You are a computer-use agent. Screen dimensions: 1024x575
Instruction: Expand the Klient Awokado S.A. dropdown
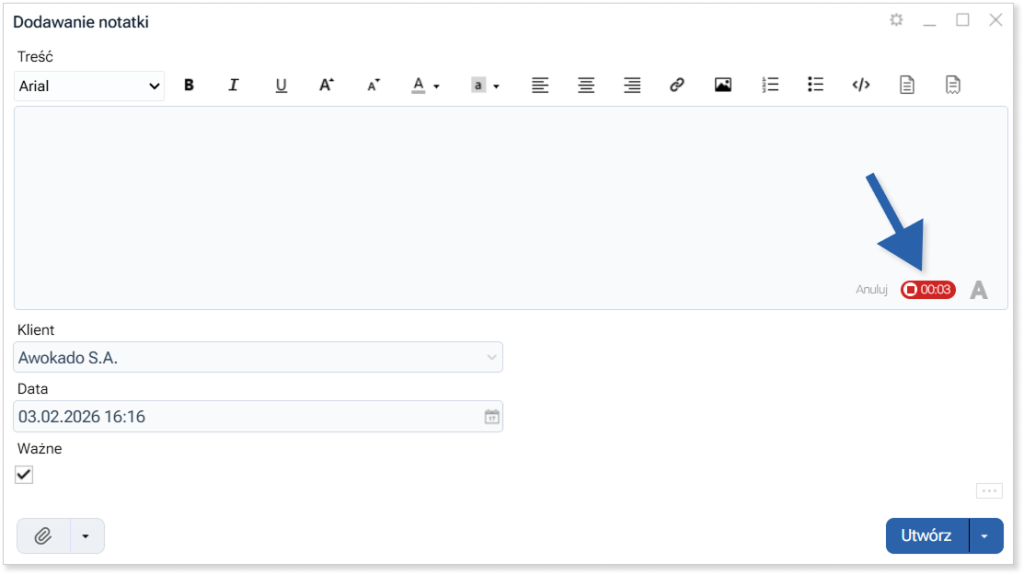tap(491, 357)
